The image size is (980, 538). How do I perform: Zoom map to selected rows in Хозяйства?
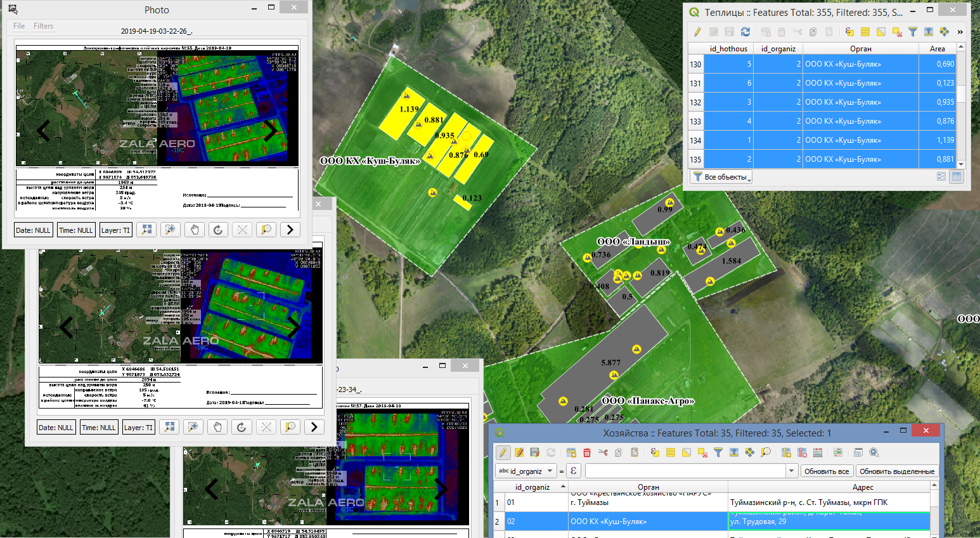[766, 452]
